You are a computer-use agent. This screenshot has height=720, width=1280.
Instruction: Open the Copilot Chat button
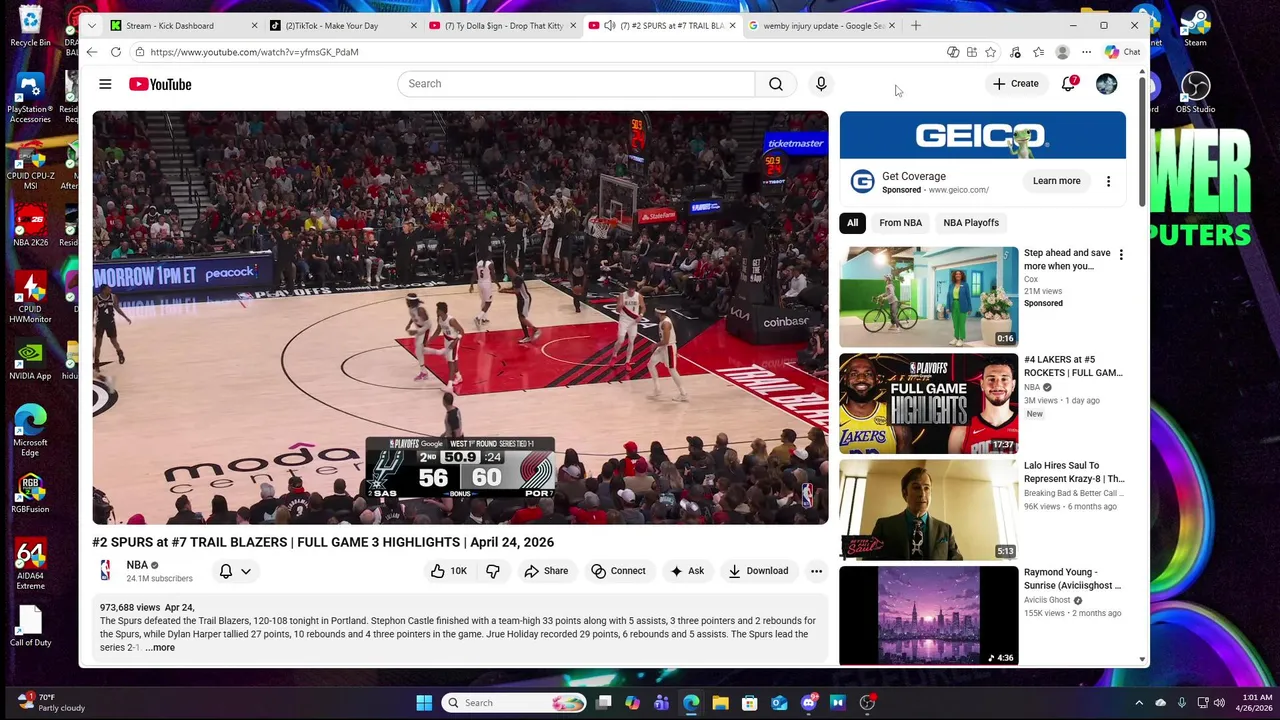click(x=1123, y=52)
